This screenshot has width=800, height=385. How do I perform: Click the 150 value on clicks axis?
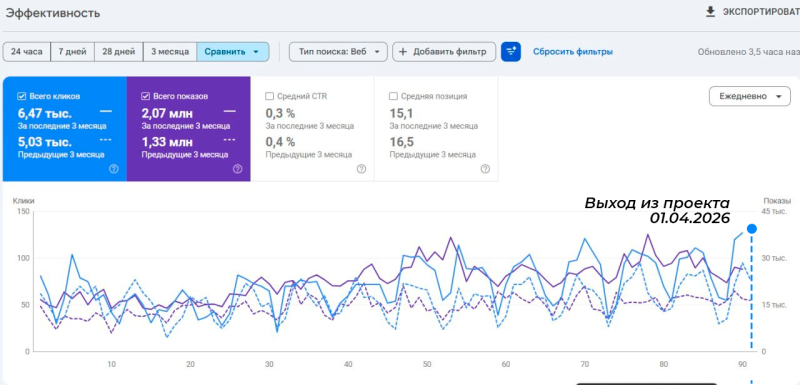coord(23,211)
